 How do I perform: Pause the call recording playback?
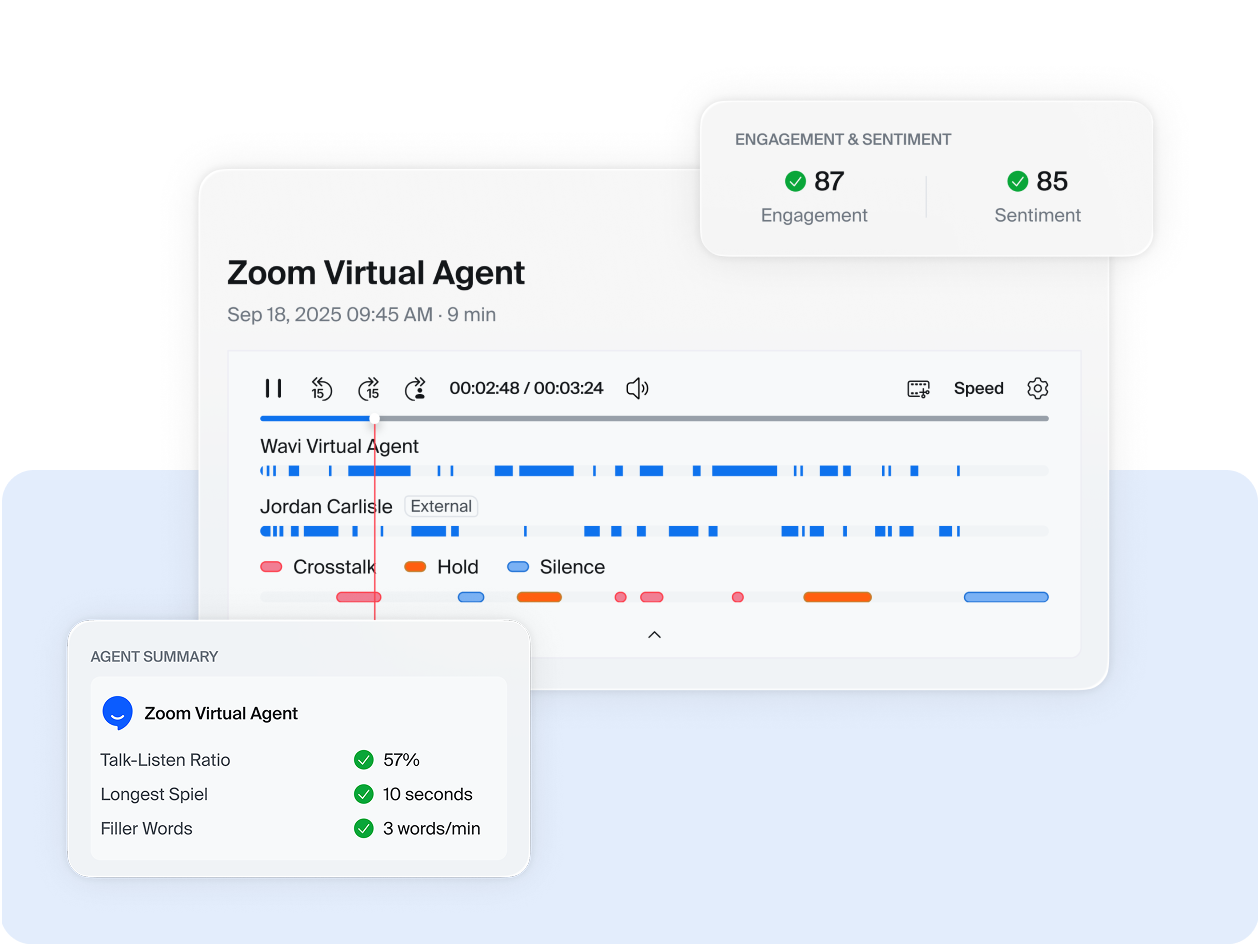(x=273, y=388)
